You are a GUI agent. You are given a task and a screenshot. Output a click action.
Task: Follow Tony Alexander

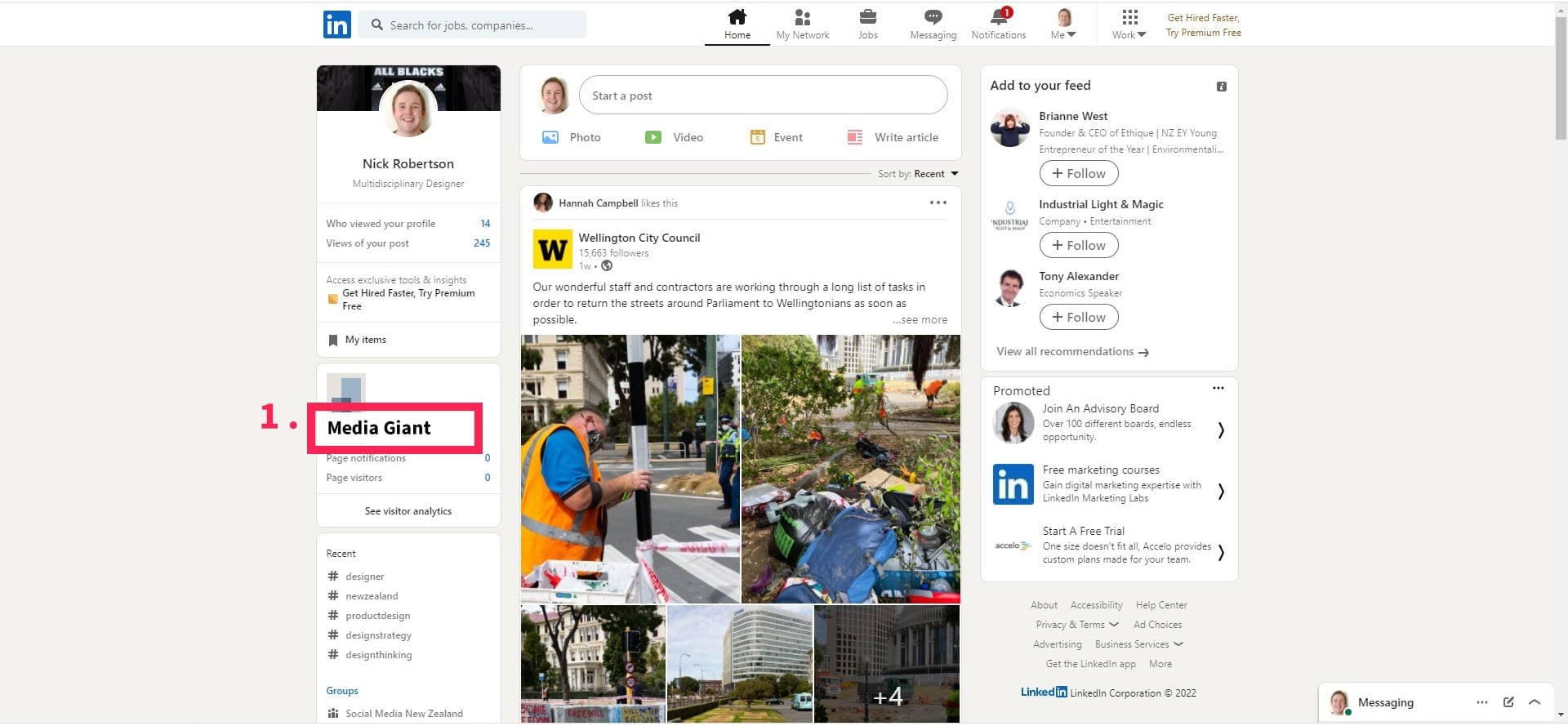(x=1079, y=318)
